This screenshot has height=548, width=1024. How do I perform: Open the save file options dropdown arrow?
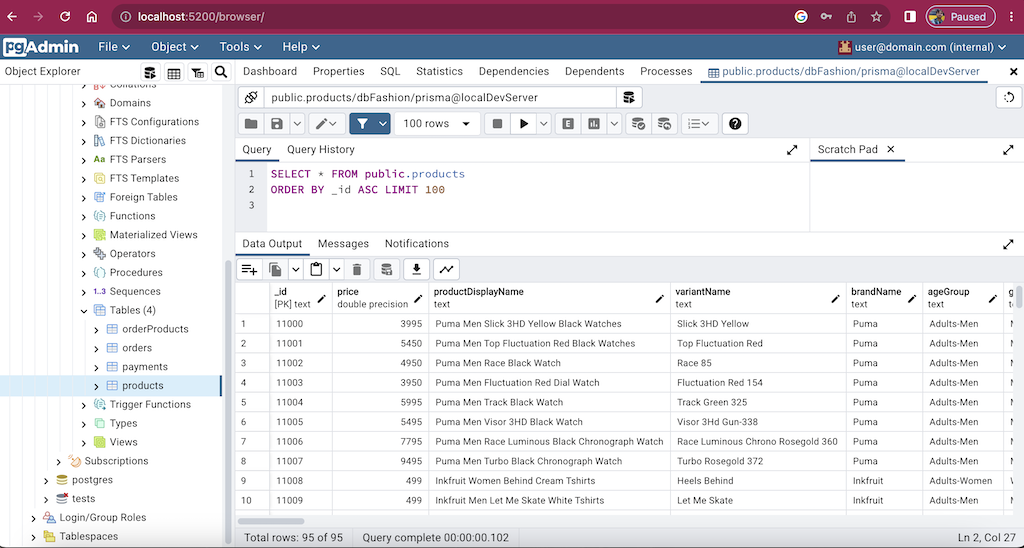pos(296,123)
